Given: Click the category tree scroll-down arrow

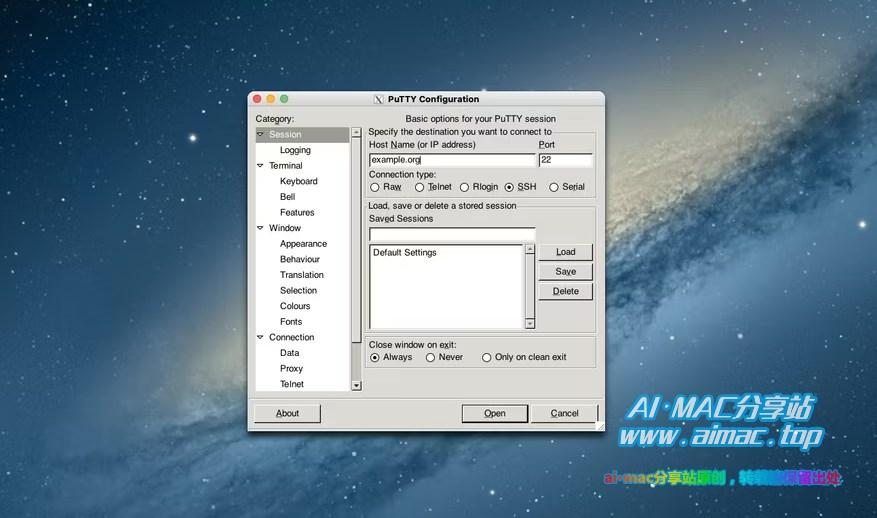Looking at the screenshot, I should click(x=356, y=386).
